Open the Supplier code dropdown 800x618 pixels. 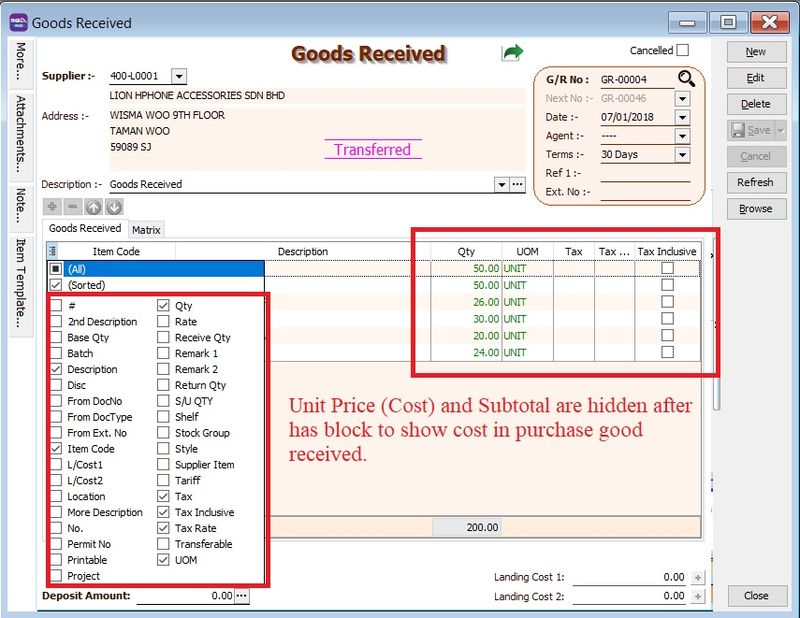coord(178,76)
